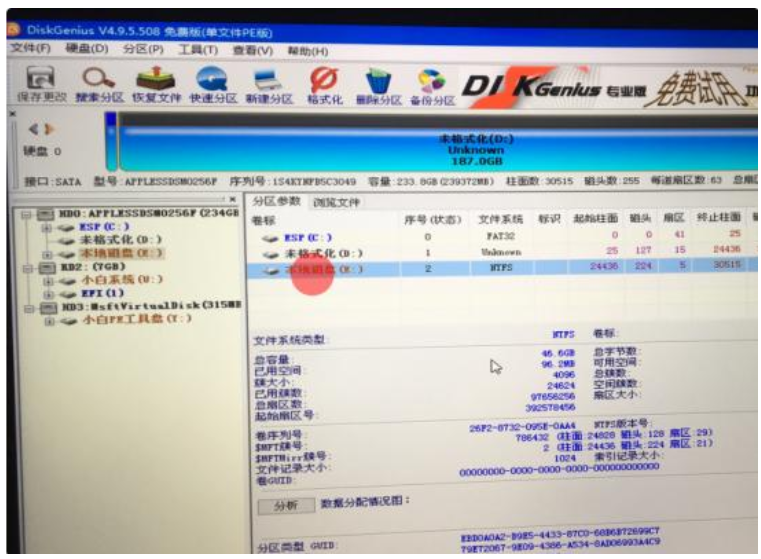
Task: Collapse the RD2 (7GB) disk node
Action: point(28,267)
